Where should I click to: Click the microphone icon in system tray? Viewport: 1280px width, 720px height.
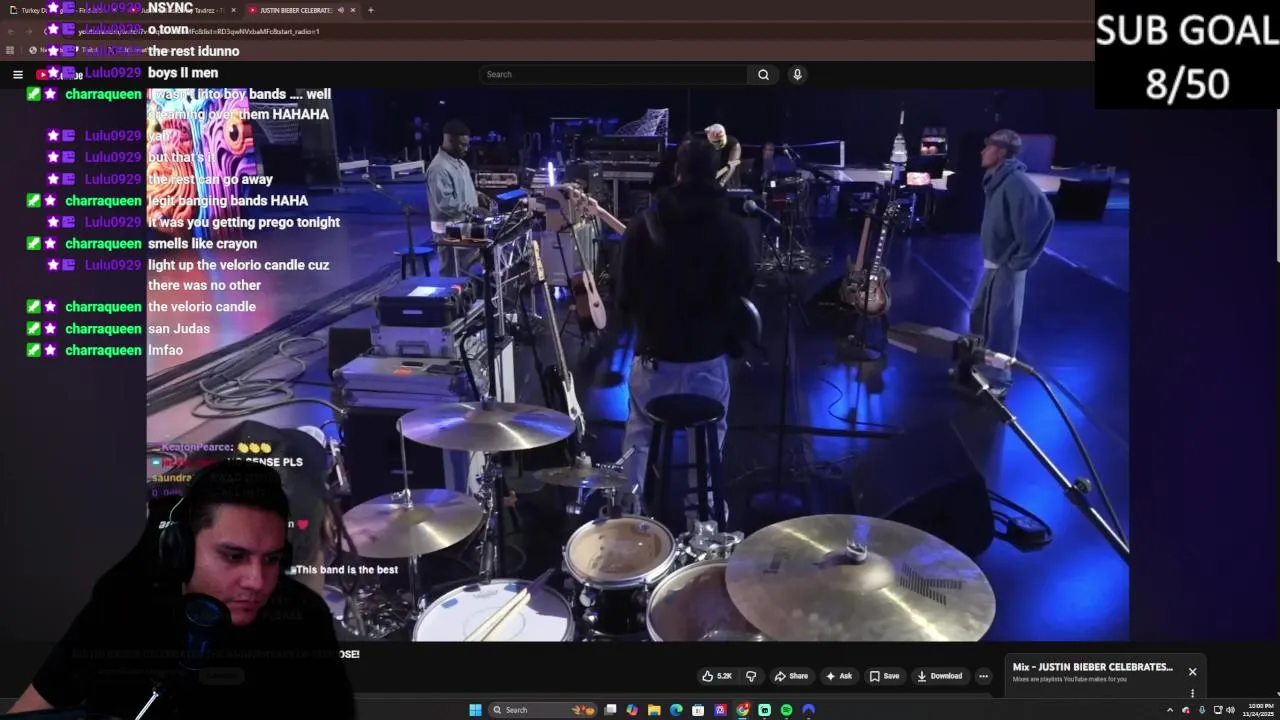pos(1201,710)
